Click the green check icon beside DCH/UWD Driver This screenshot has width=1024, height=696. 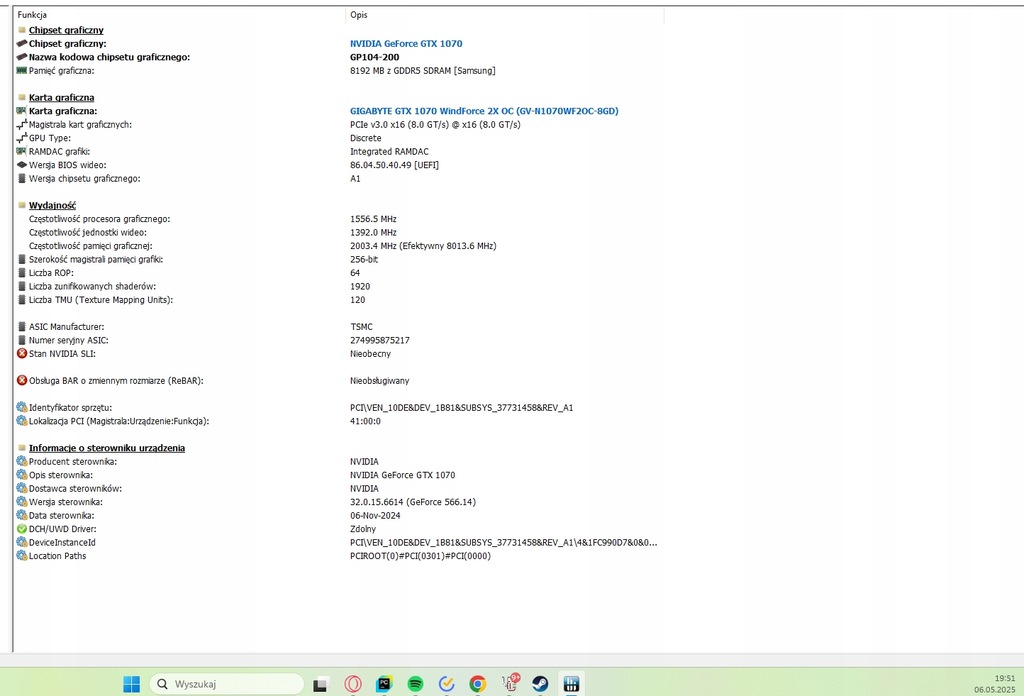point(22,529)
